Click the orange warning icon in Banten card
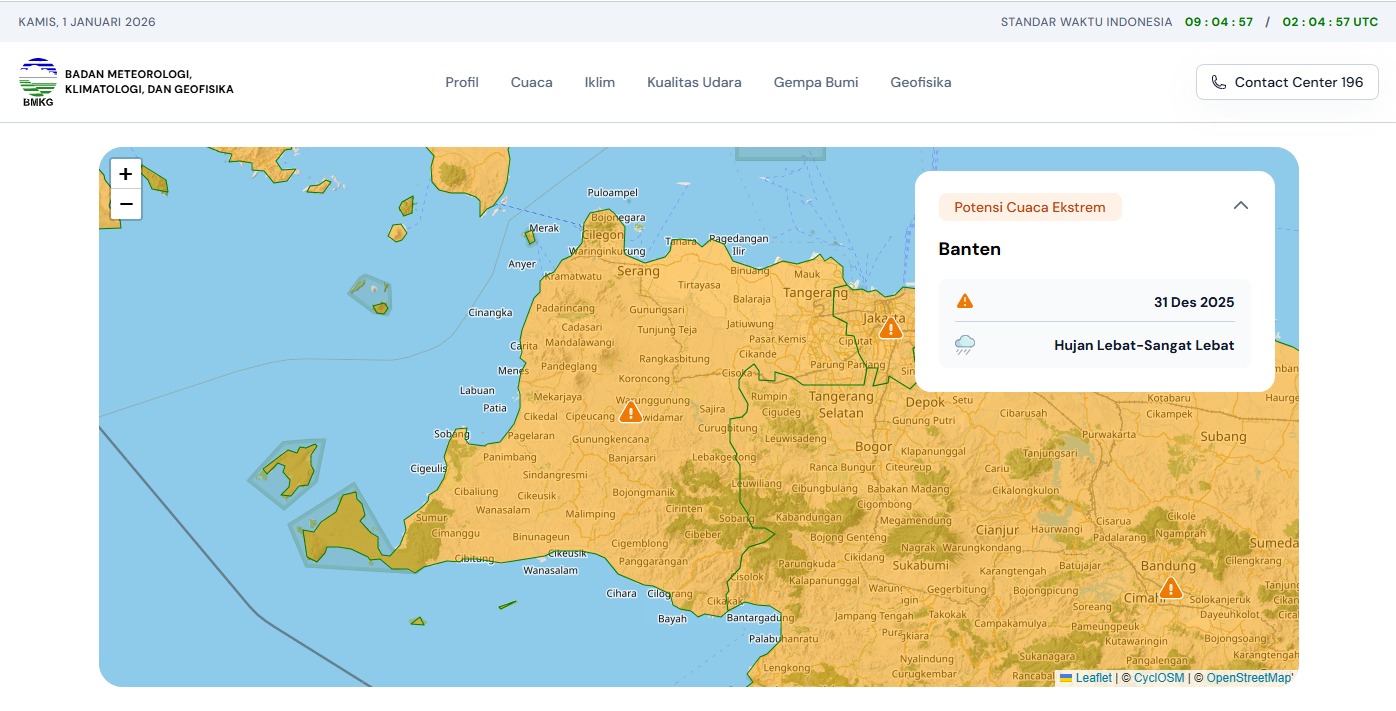This screenshot has height=711, width=1396. pos(965,302)
